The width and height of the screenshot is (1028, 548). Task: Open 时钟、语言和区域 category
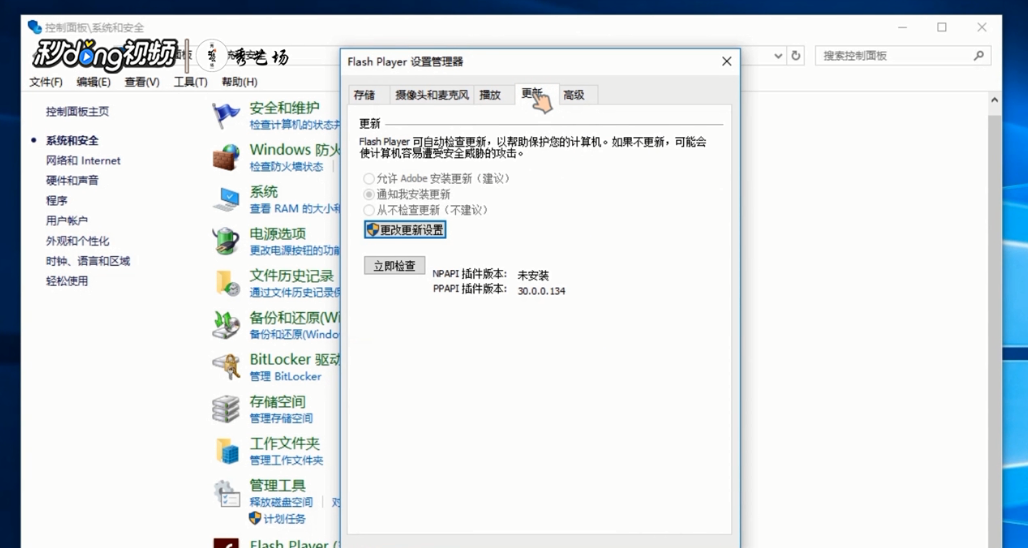click(x=88, y=261)
